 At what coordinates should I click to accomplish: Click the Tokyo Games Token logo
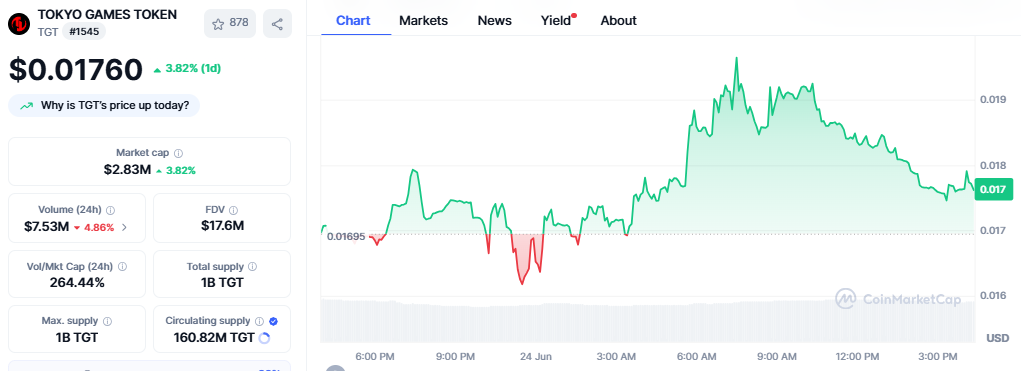tap(19, 23)
